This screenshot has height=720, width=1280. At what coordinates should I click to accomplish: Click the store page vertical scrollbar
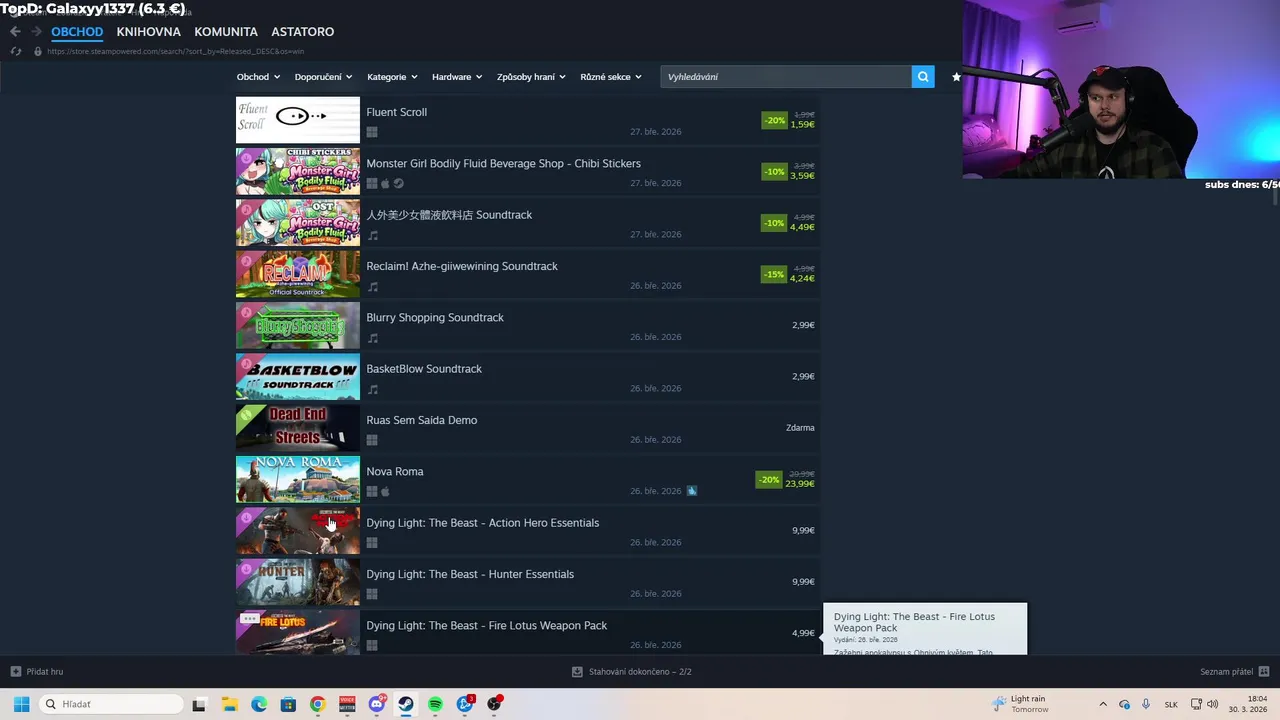(1274, 199)
